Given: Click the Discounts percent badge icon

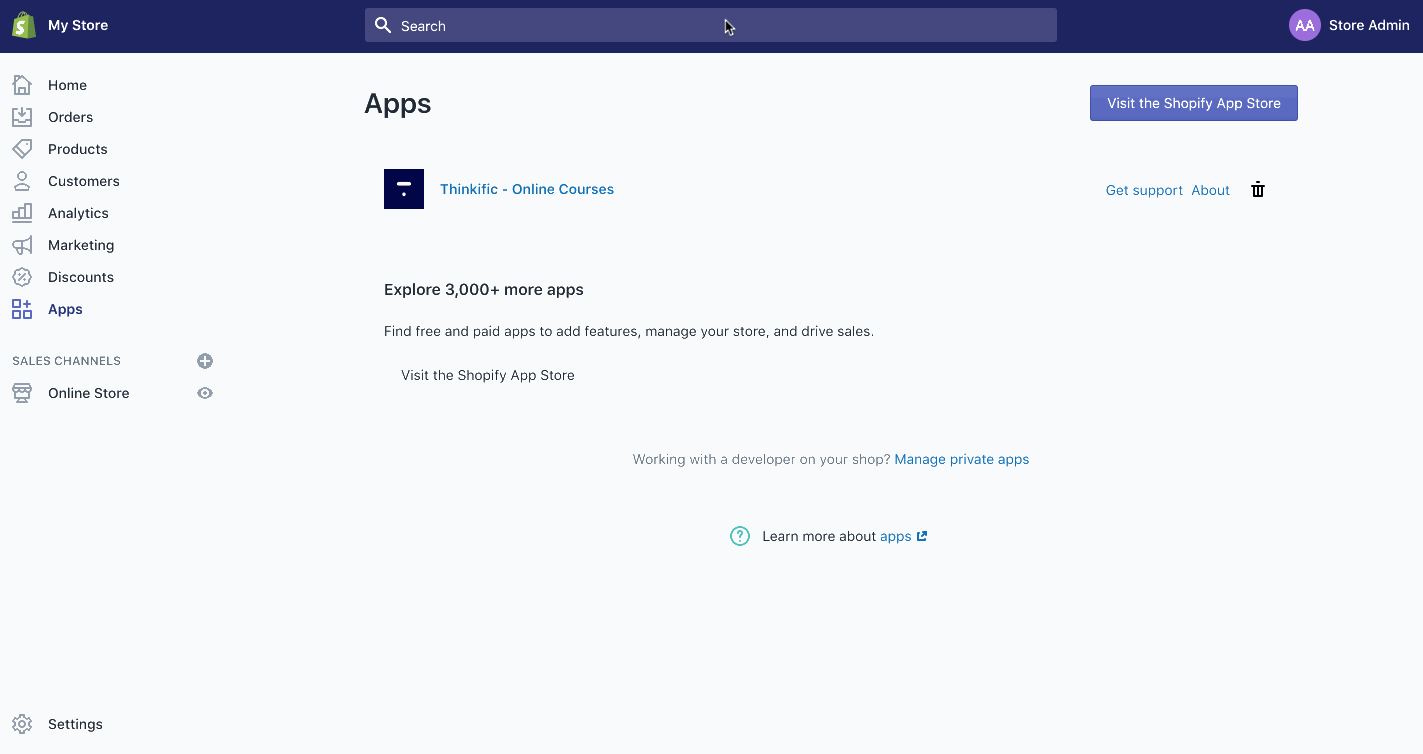Looking at the screenshot, I should click(22, 277).
